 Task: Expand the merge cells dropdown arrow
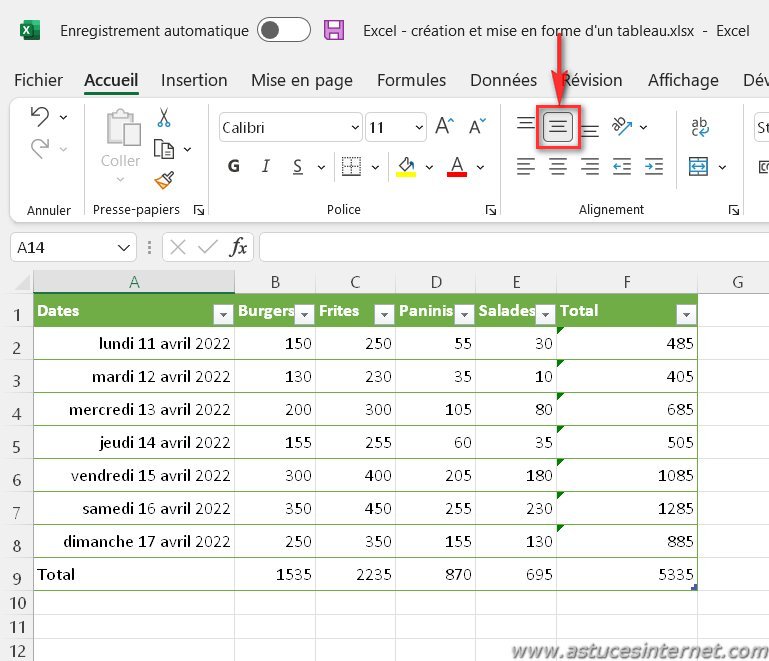tap(722, 167)
